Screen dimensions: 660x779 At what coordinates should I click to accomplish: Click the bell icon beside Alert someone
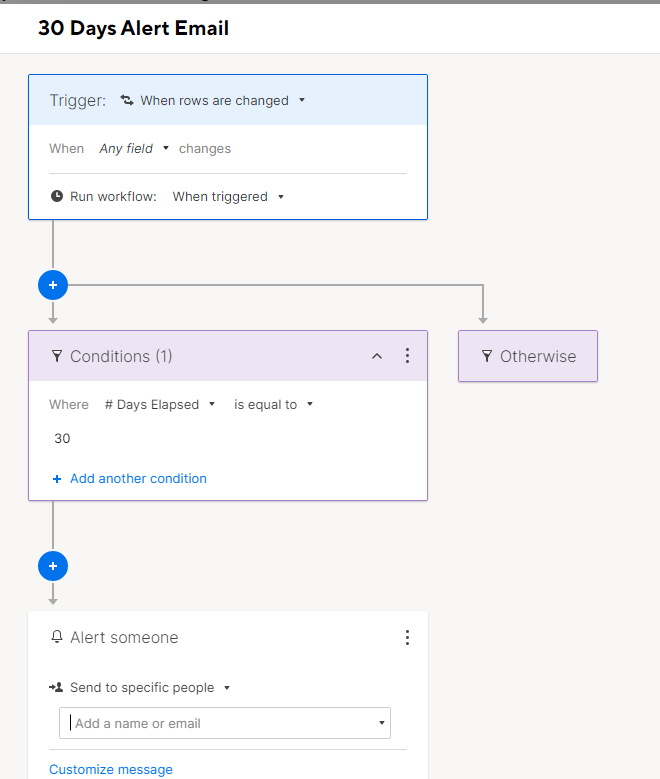57,636
